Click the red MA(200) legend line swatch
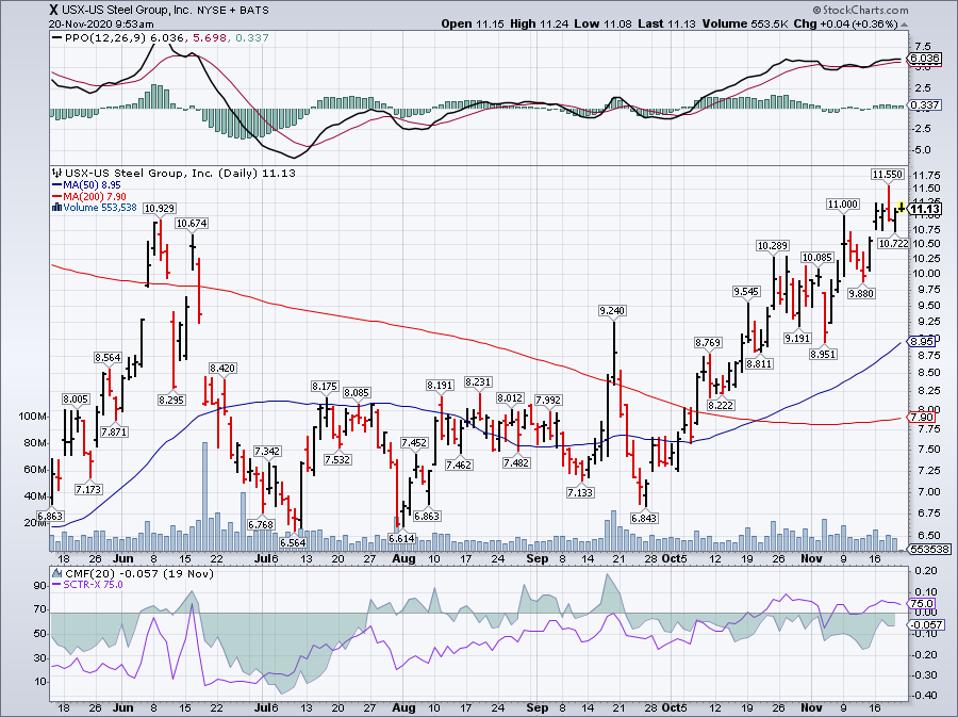The height and width of the screenshot is (717, 958). tap(57, 196)
